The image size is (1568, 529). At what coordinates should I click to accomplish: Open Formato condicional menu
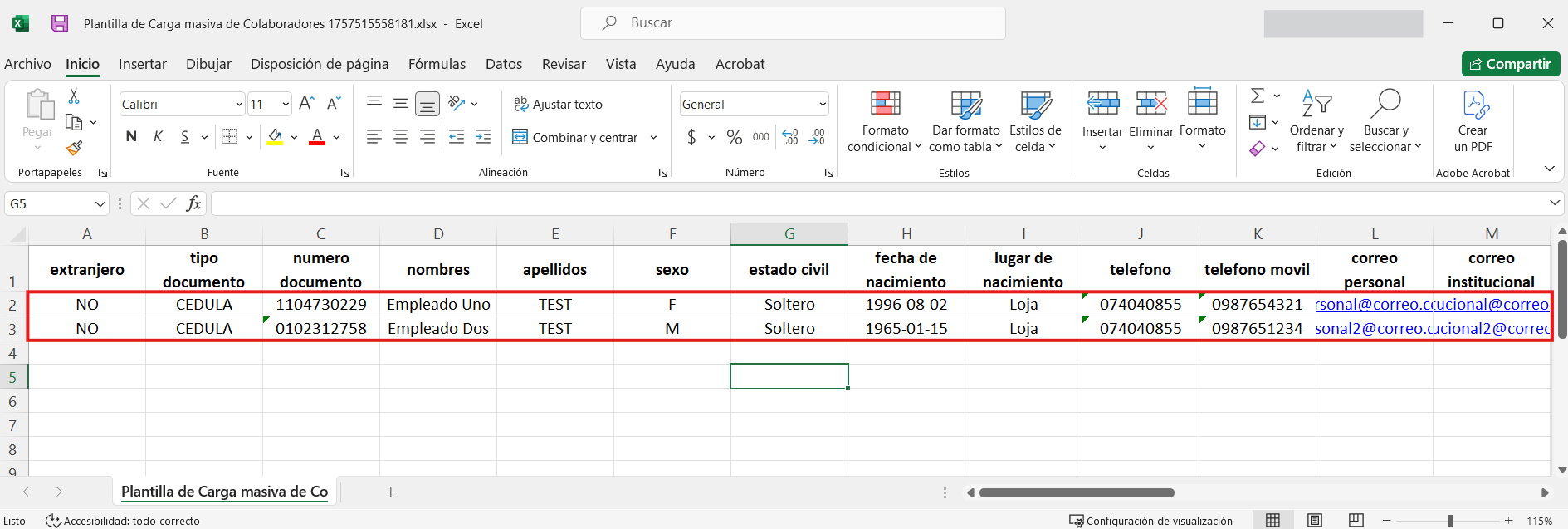tap(885, 121)
